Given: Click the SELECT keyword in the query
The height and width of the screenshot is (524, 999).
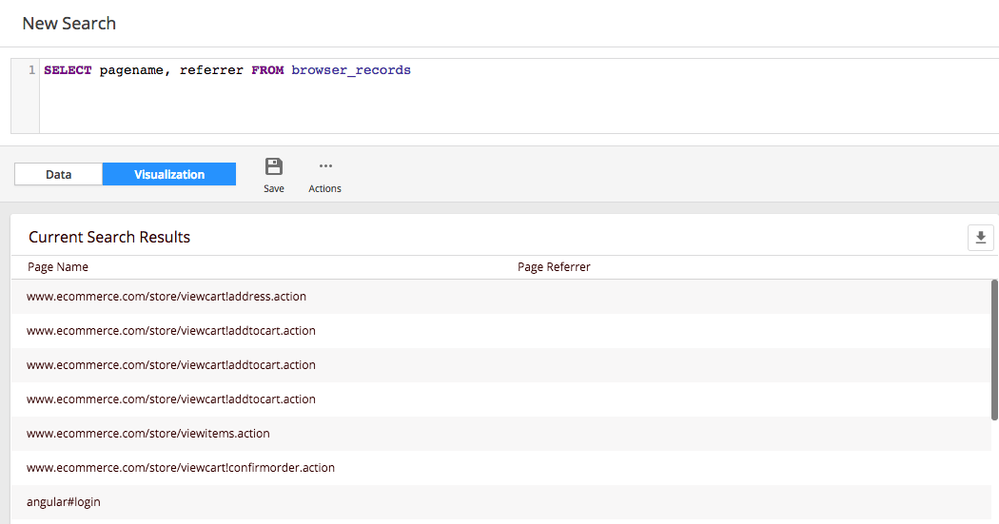Looking at the screenshot, I should pyautogui.click(x=67, y=71).
